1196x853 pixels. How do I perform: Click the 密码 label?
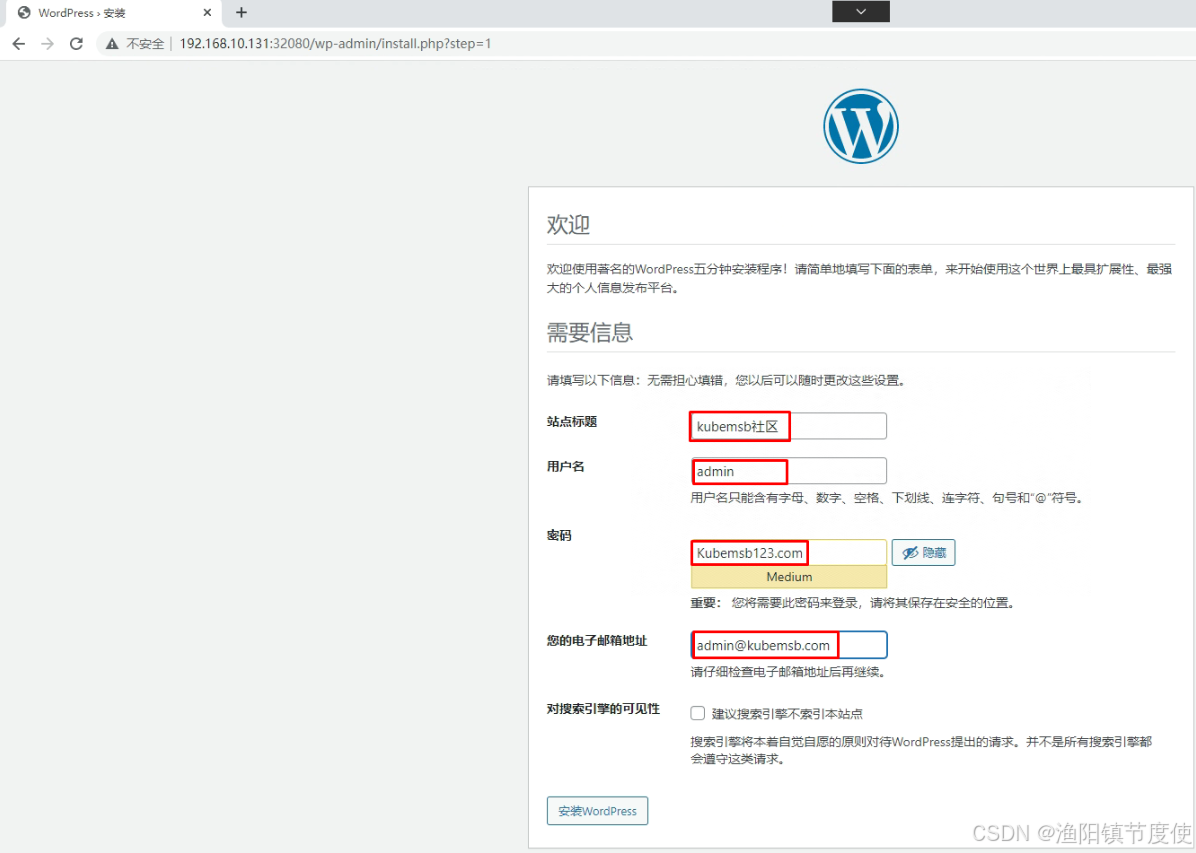[x=559, y=536]
